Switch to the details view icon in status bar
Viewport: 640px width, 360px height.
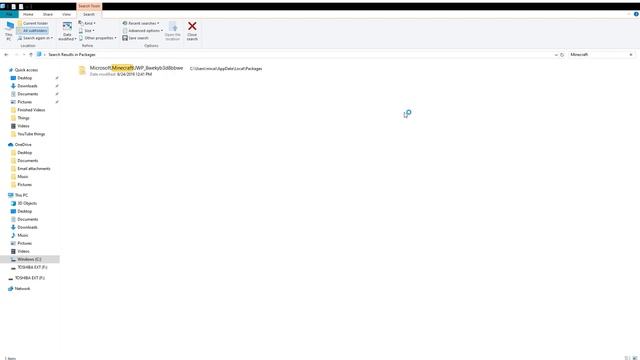627,358
